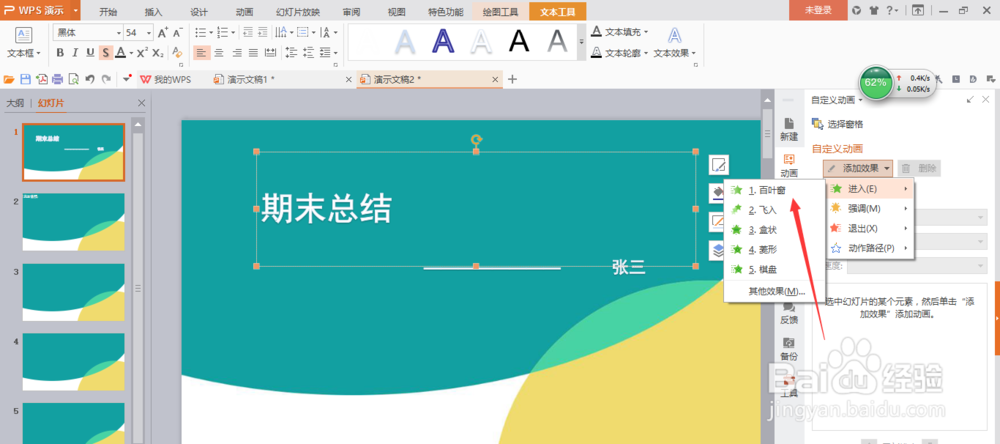Add new document tab plus button

tap(511, 79)
